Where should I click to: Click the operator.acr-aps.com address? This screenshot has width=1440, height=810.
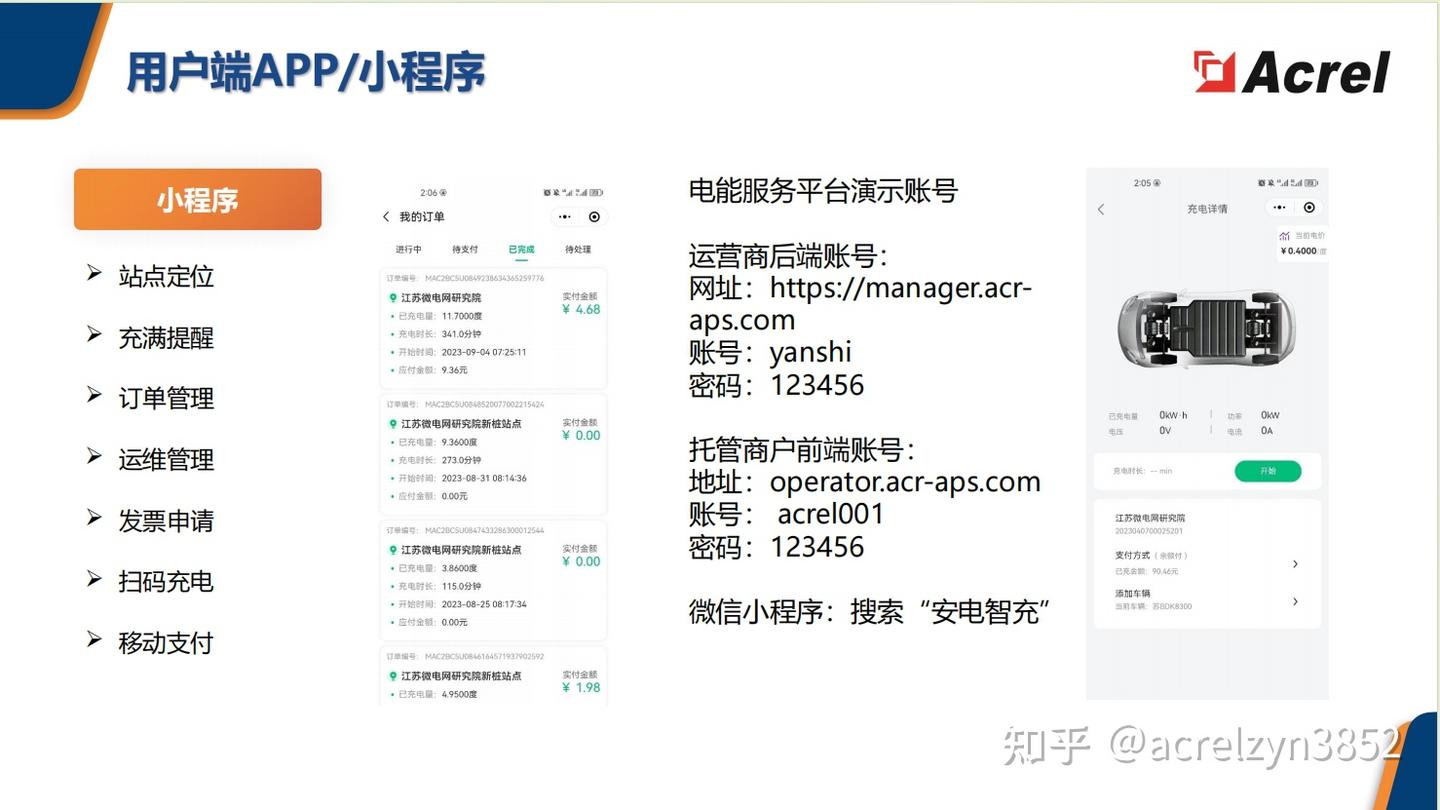[x=905, y=481]
